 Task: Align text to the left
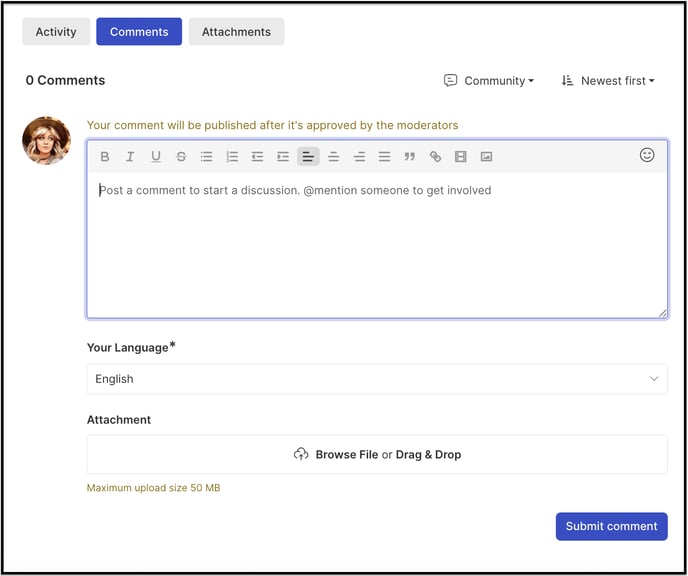pos(308,157)
